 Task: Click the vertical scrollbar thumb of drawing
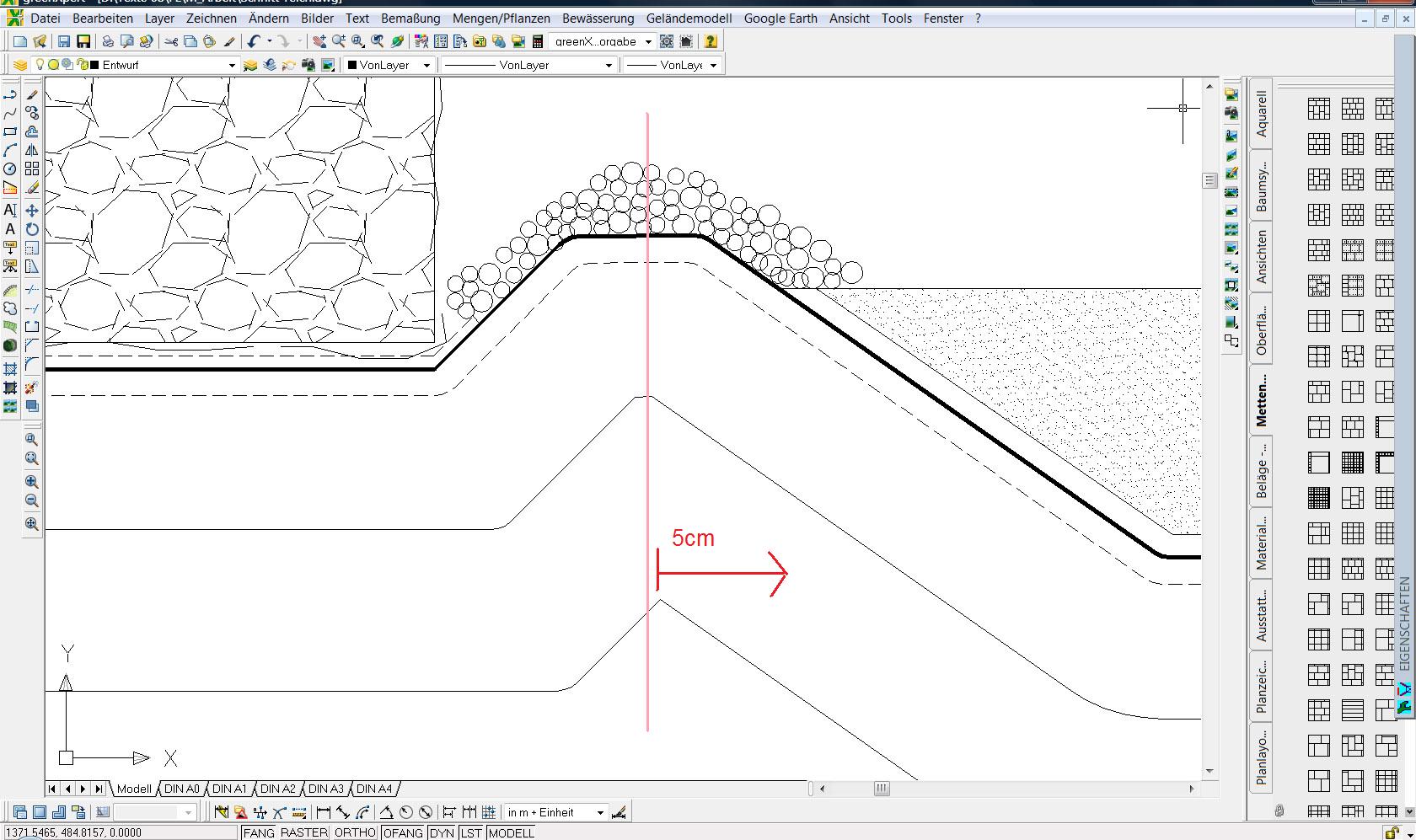pos(1209,180)
